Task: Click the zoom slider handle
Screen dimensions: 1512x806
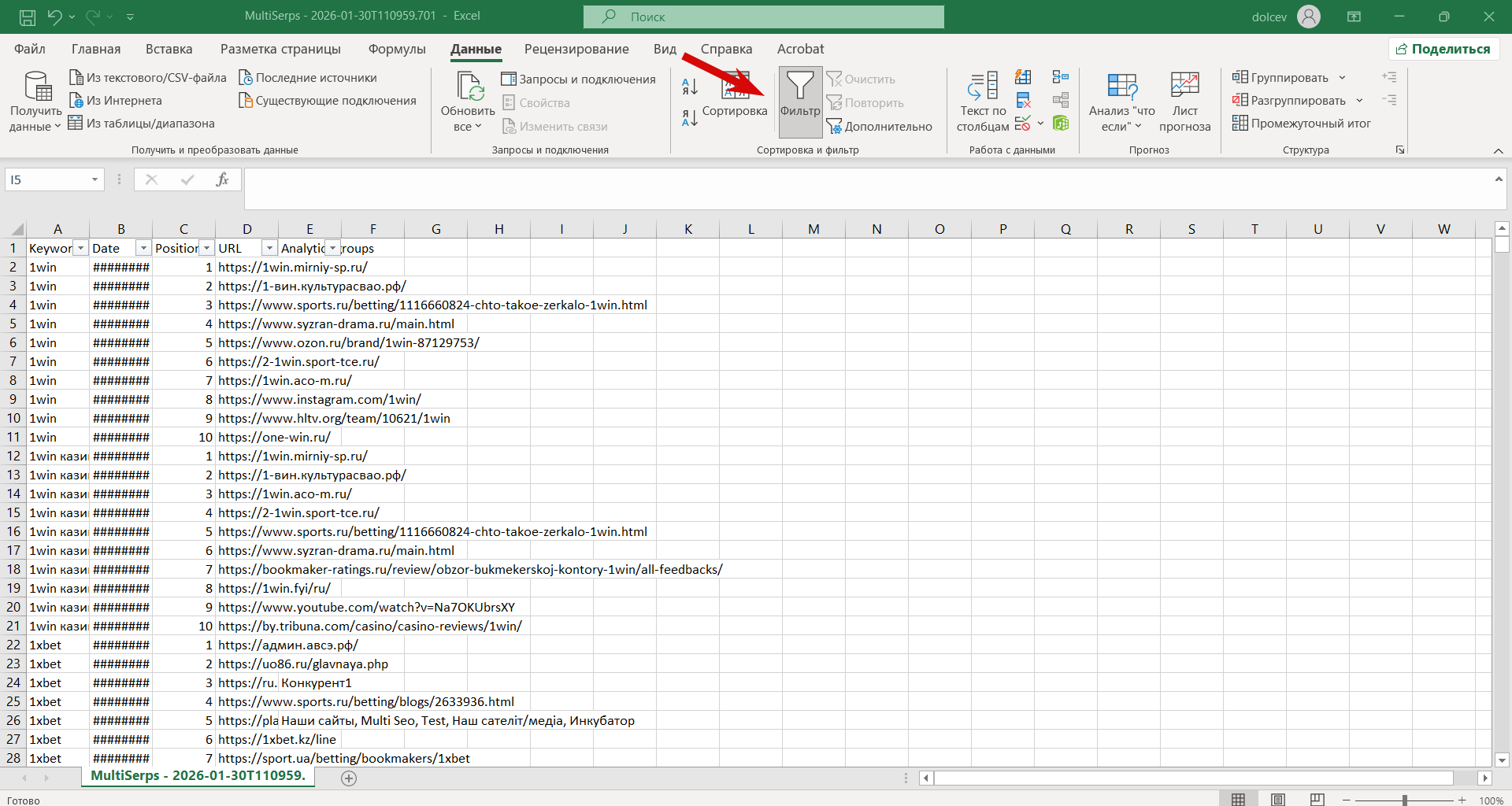Action: (x=1404, y=800)
